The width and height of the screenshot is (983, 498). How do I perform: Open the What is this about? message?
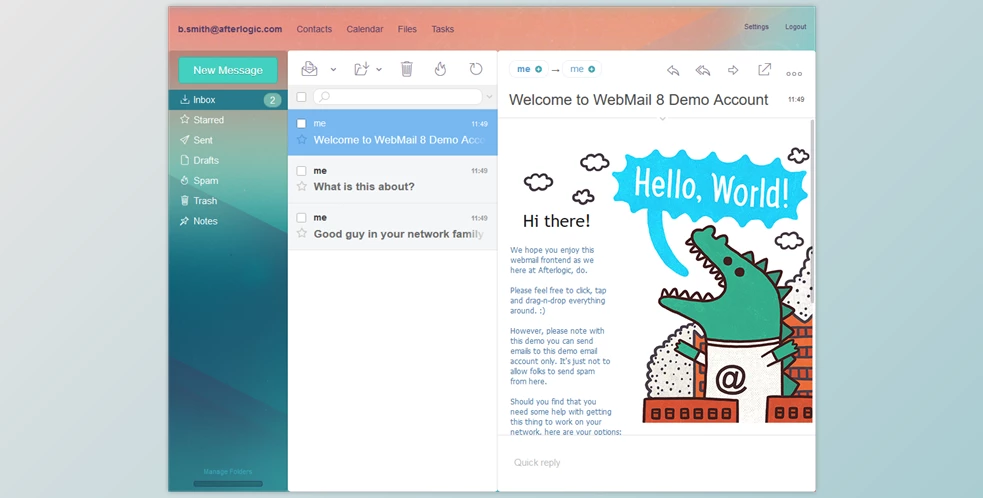[x=392, y=179]
